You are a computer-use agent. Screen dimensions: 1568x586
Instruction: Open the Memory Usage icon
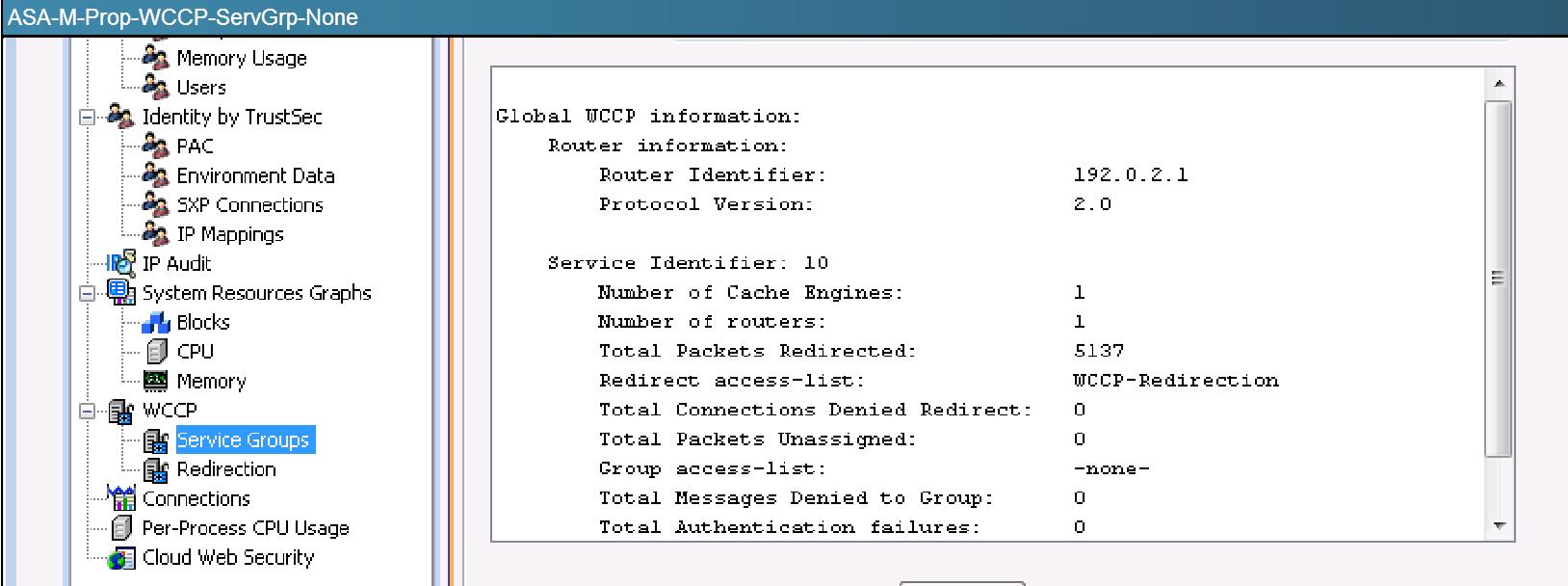tap(155, 57)
